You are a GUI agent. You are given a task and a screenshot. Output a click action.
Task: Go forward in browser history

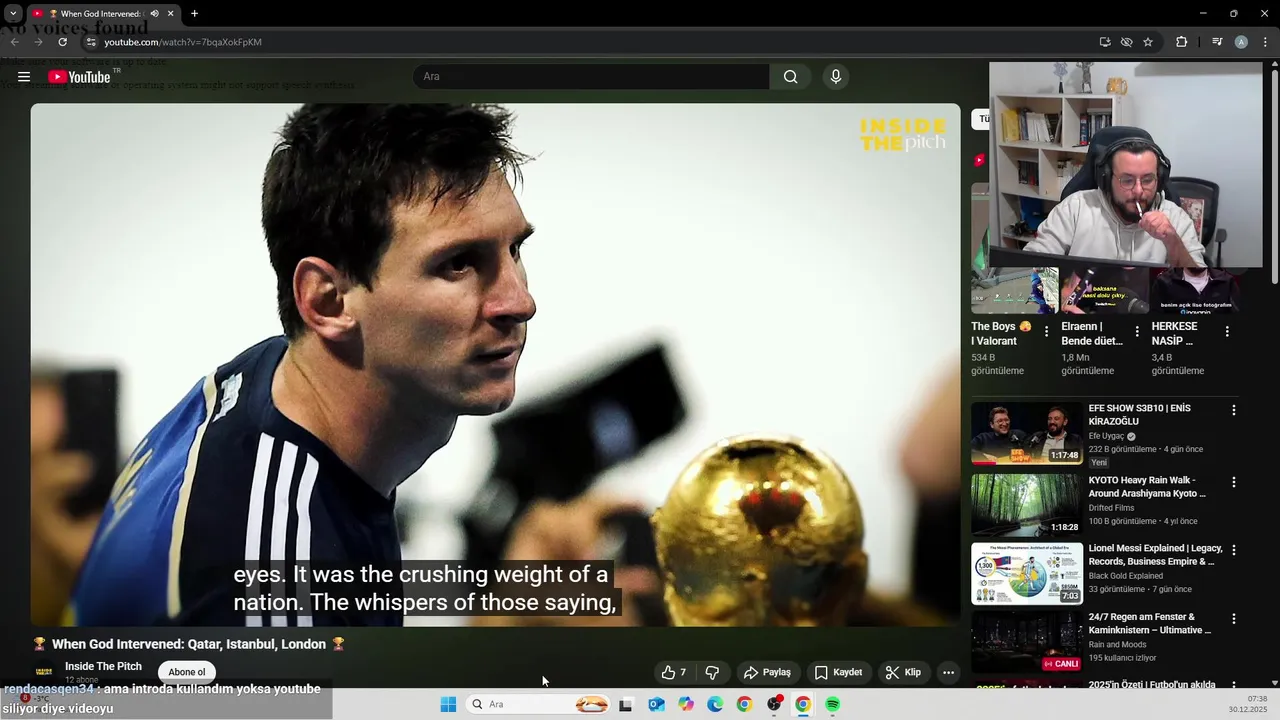point(38,42)
